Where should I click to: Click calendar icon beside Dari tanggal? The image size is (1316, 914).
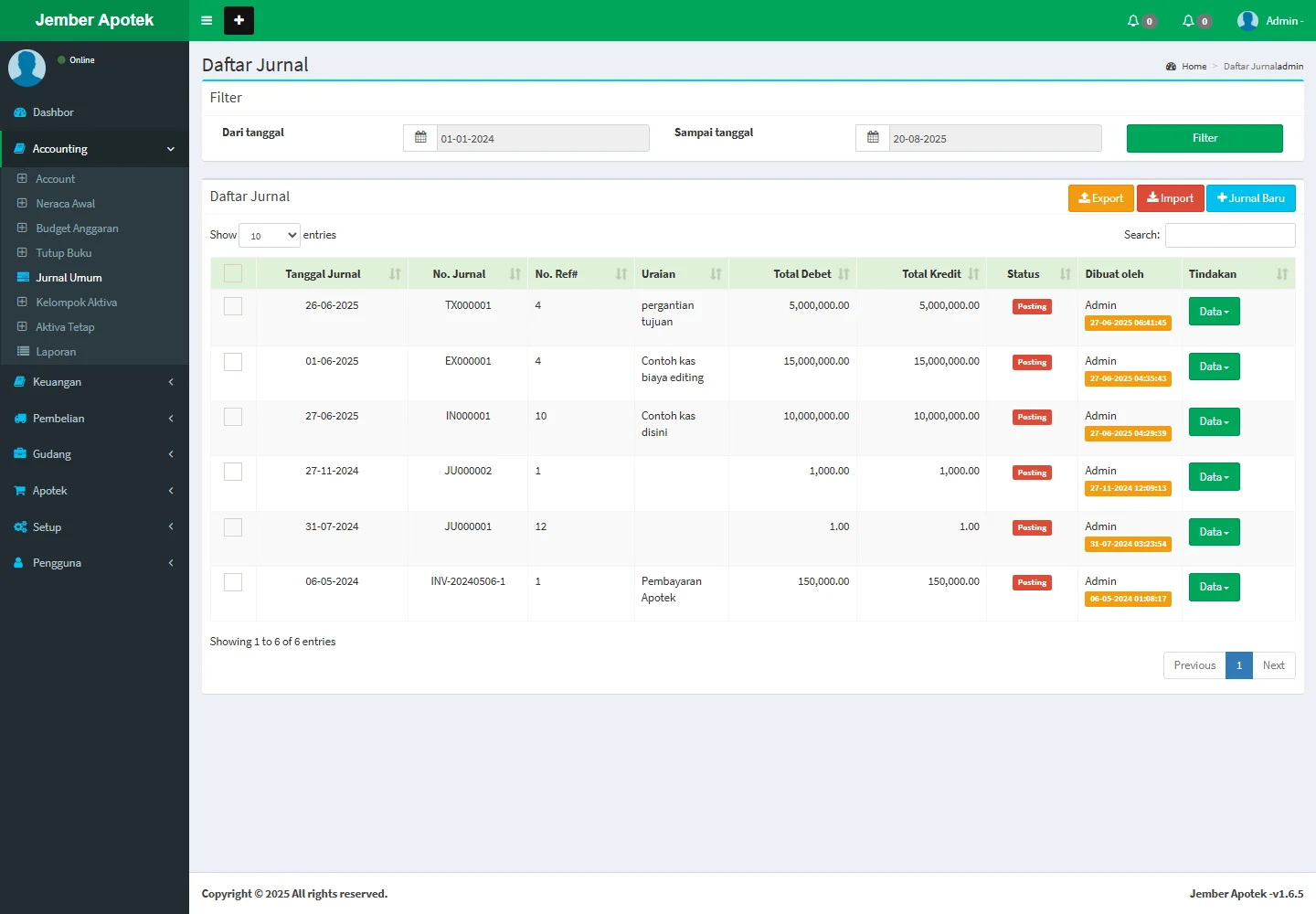click(x=420, y=138)
